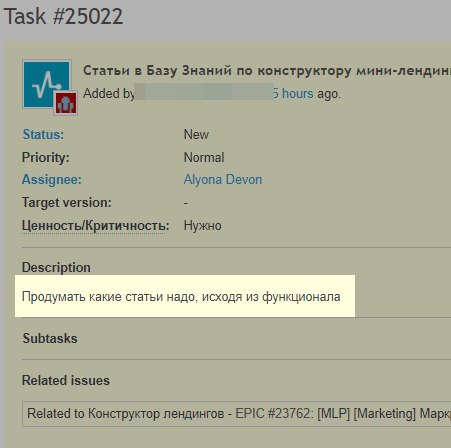Click the Related issues section heading
This screenshot has height=448, width=451.
66,380
